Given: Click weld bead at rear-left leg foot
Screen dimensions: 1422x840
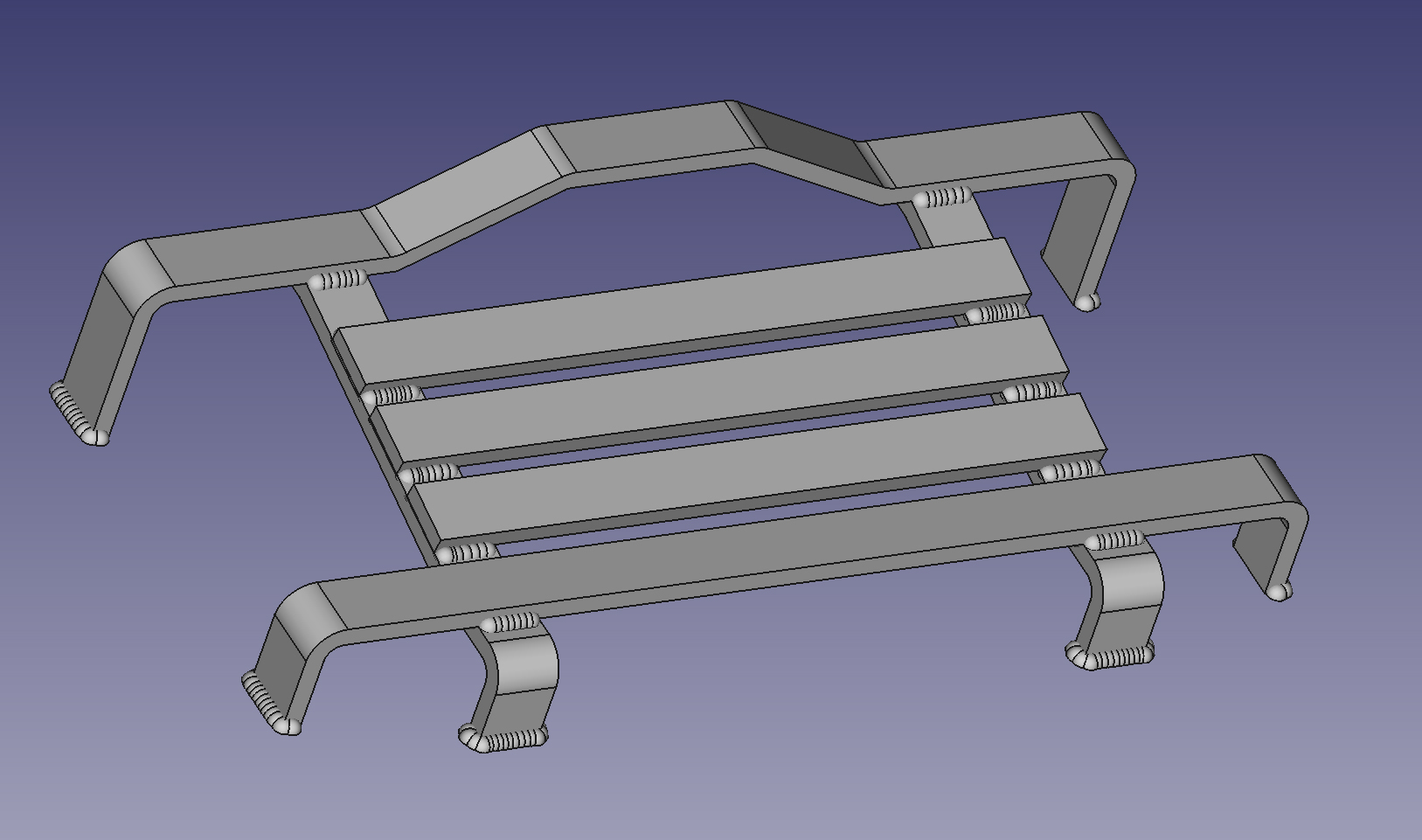Looking at the screenshot, I should (77, 413).
